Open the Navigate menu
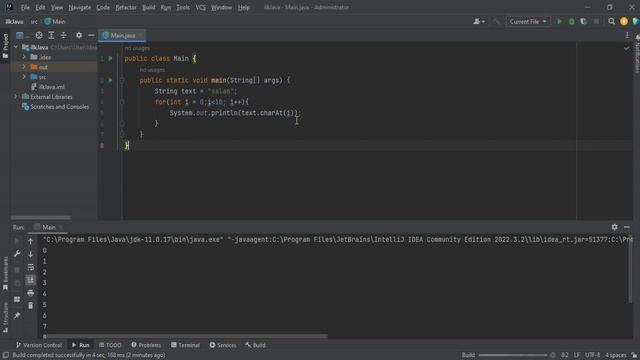This screenshot has width=640, height=360. tap(80, 7)
